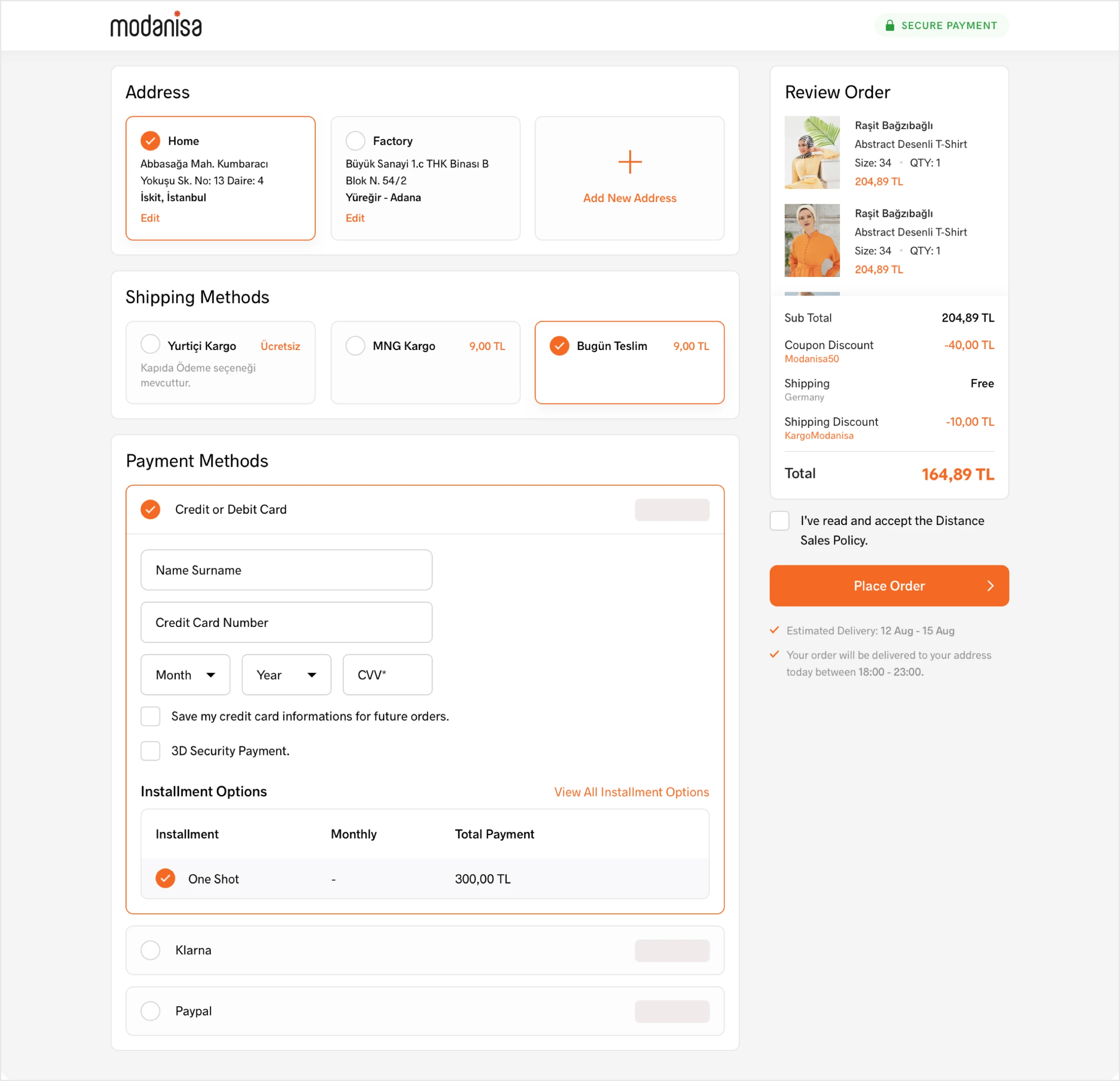The image size is (1120, 1081).
Task: Click the modanisa logo
Action: (156, 24)
